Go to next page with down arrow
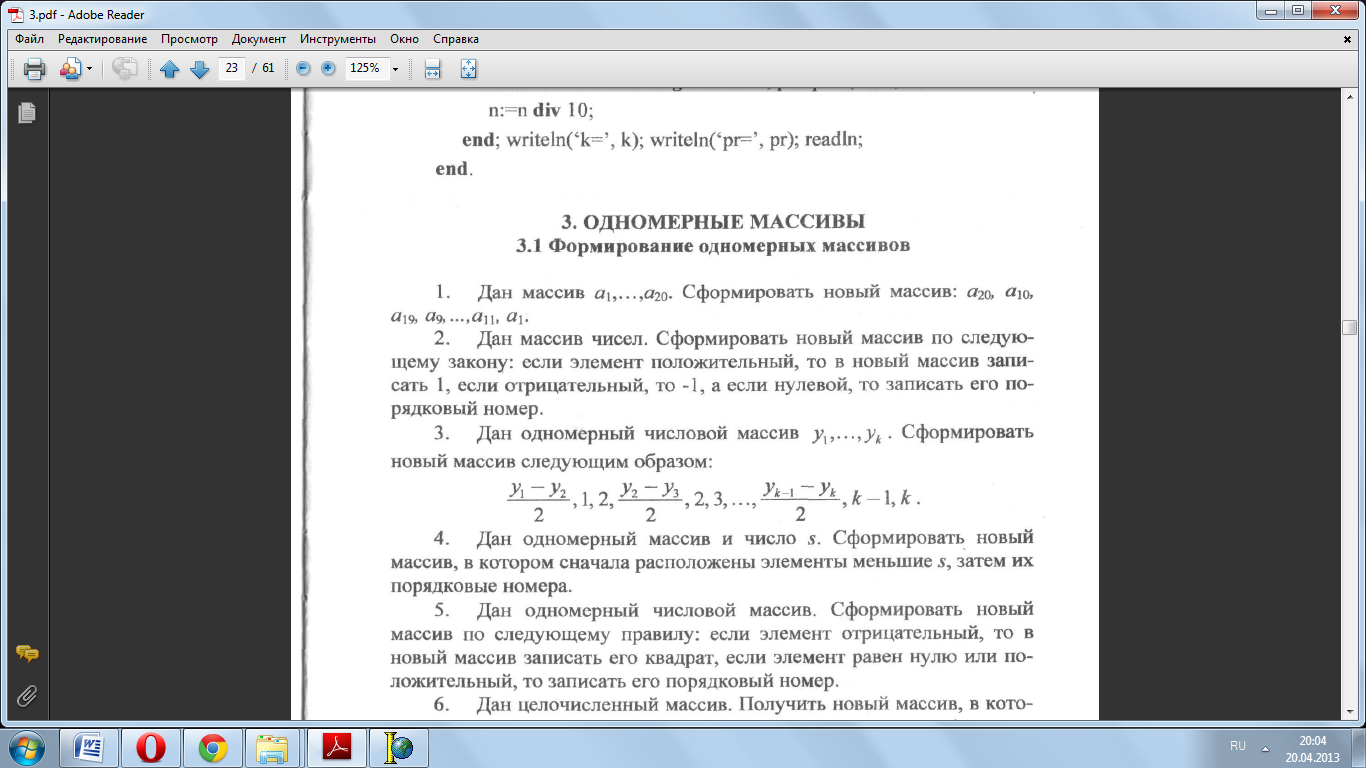 [198, 69]
